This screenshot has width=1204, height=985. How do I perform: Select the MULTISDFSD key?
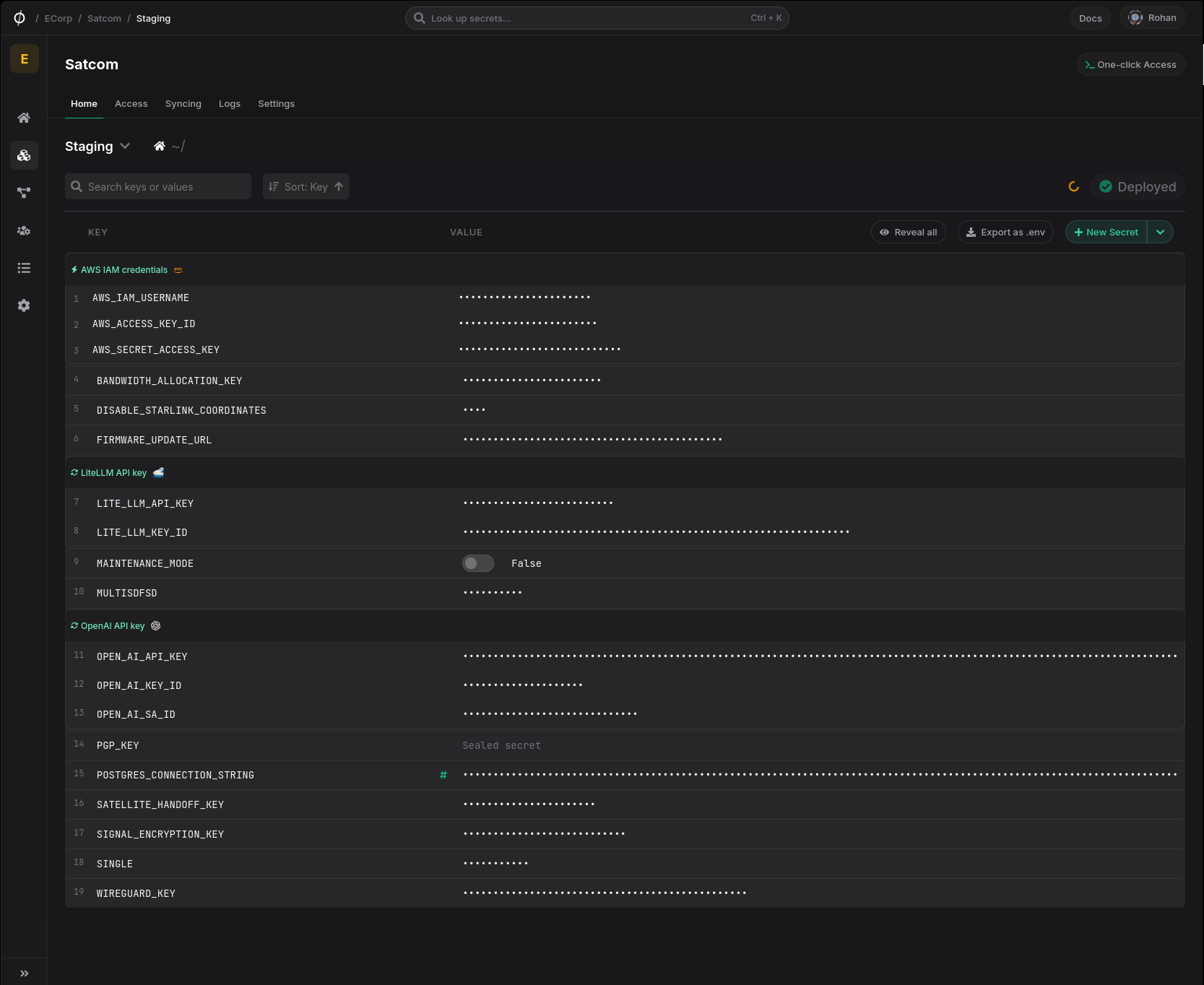(x=127, y=594)
